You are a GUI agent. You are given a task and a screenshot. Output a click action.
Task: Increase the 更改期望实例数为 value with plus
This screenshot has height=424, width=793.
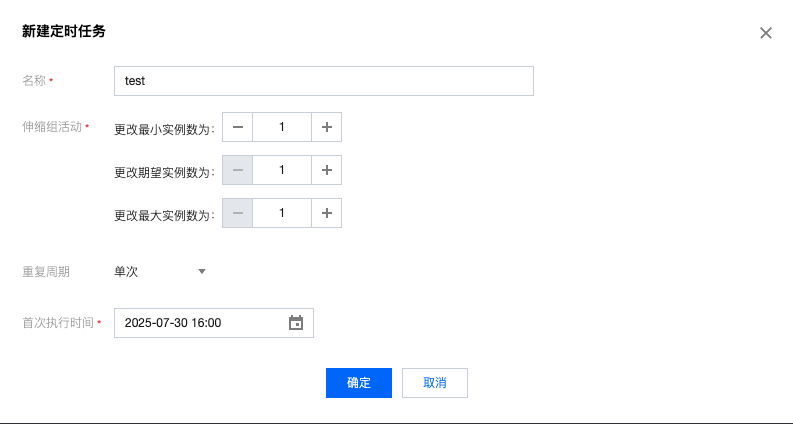(326, 170)
